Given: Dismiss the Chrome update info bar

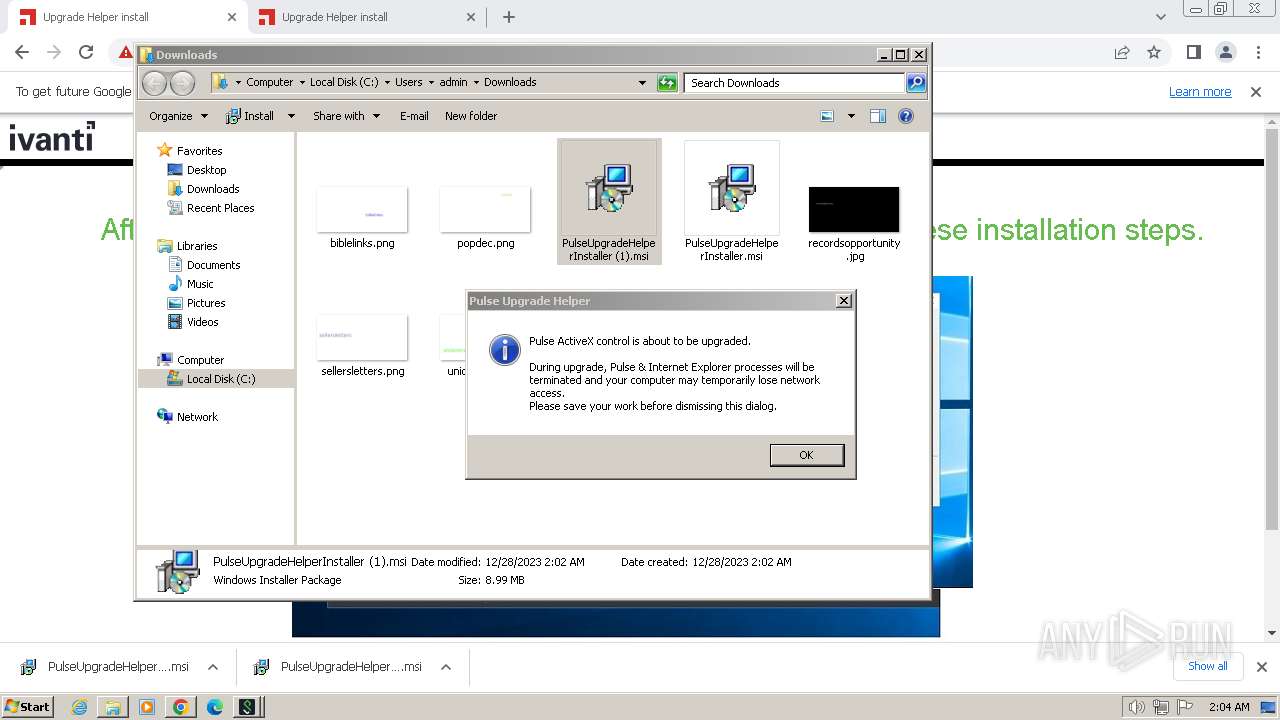Looking at the screenshot, I should pyautogui.click(x=1256, y=92).
